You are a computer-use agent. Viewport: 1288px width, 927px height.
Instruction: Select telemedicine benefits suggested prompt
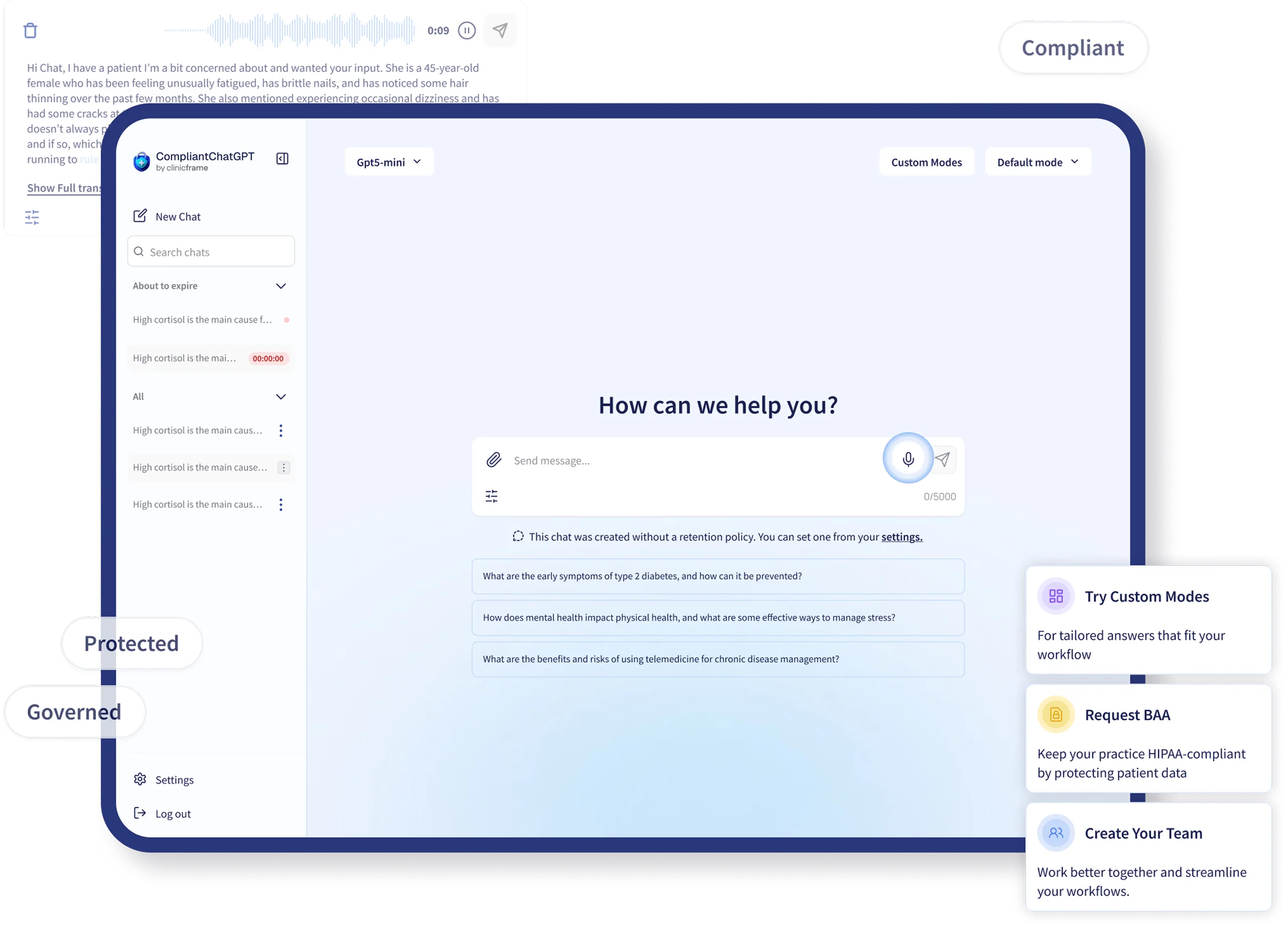click(x=718, y=659)
